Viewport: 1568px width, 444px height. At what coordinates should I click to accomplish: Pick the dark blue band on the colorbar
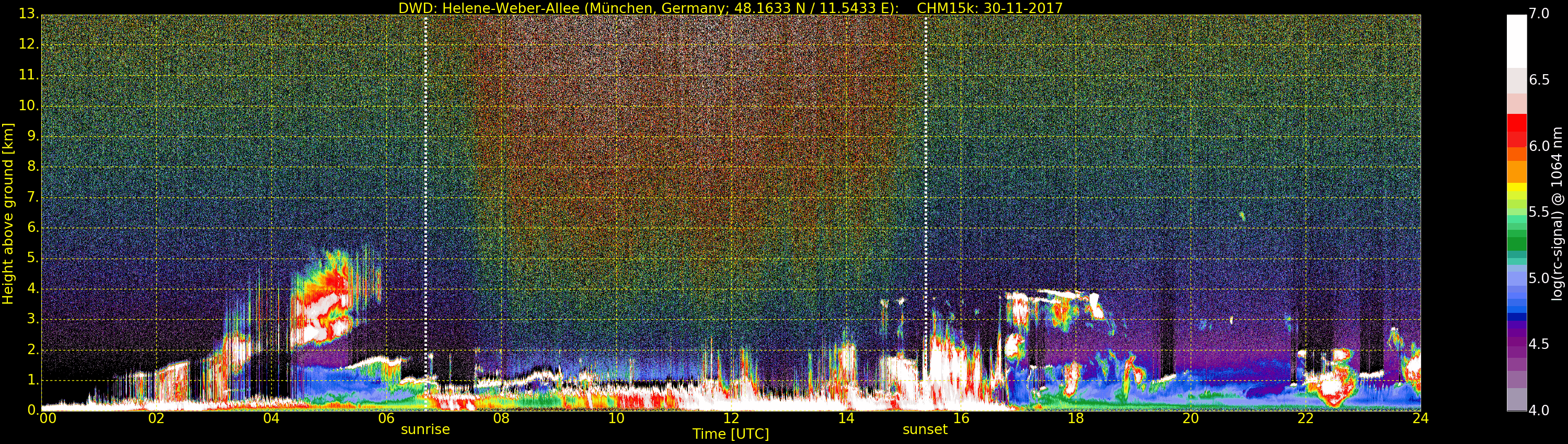[x=1516, y=316]
